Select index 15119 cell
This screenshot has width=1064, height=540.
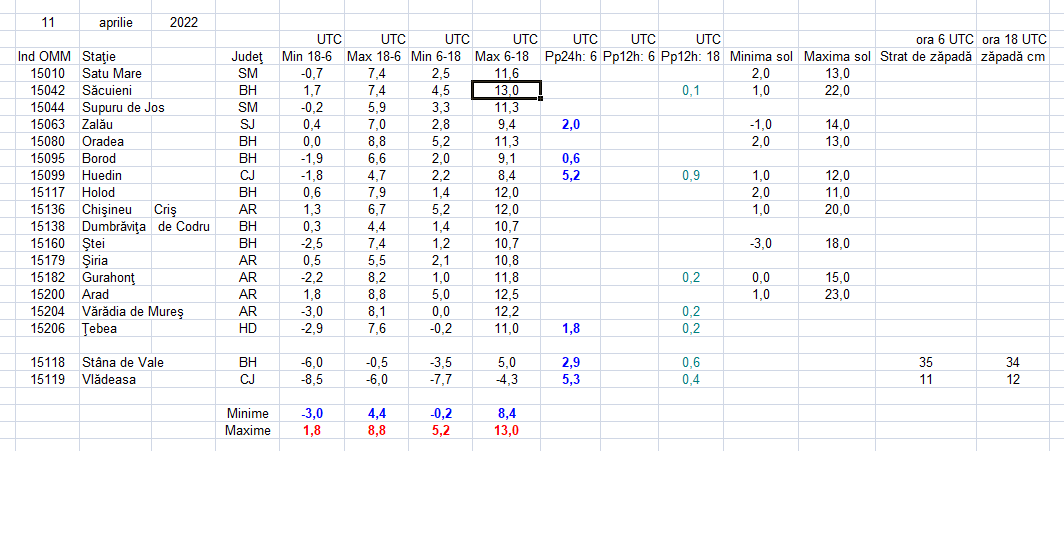click(48, 379)
